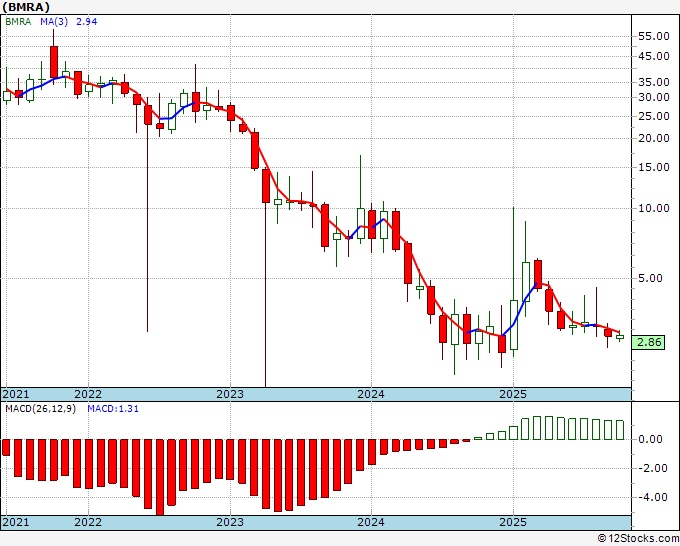Click the 2025 label on price chart timeline
This screenshot has width=680, height=546.
click(513, 394)
